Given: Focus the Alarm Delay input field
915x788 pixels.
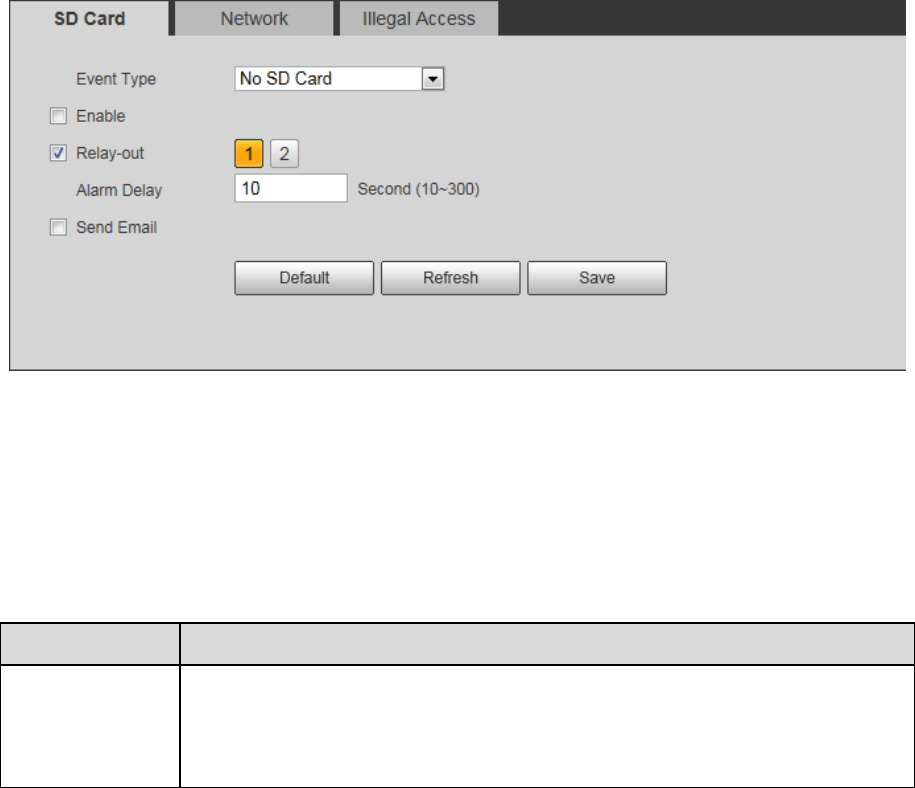Looking at the screenshot, I should (x=291, y=188).
